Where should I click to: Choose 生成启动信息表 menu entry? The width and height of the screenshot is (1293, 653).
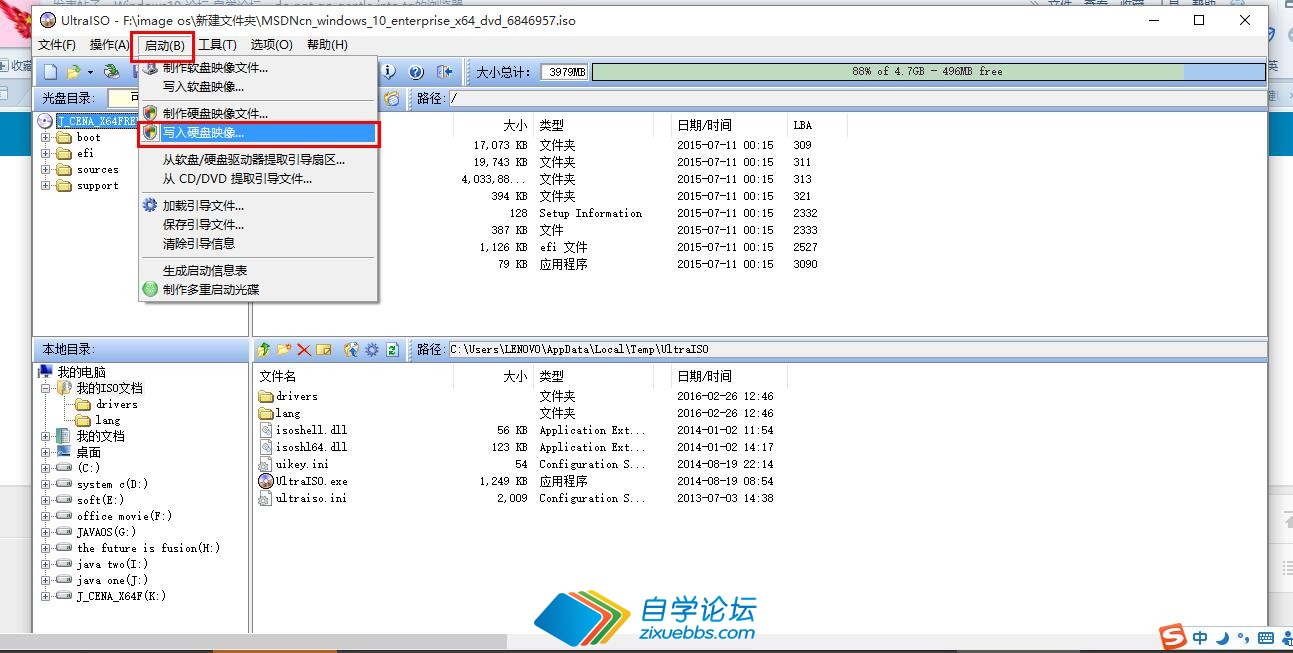click(x=258, y=270)
